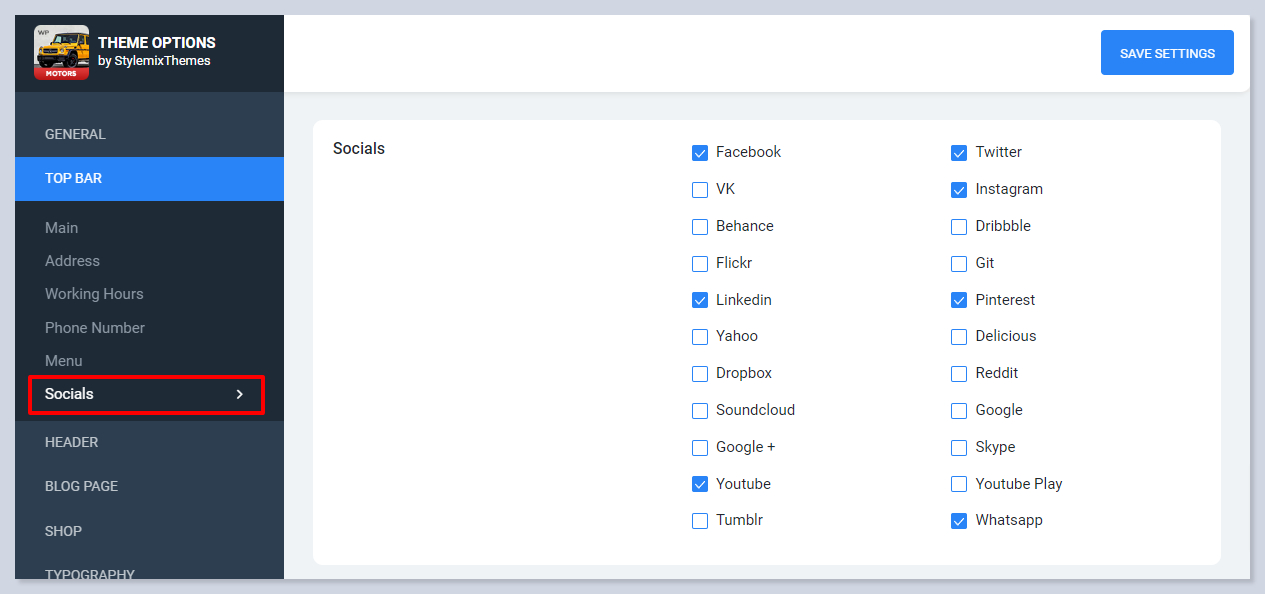1265x594 pixels.
Task: Open the Address submenu item
Action: [x=72, y=261]
